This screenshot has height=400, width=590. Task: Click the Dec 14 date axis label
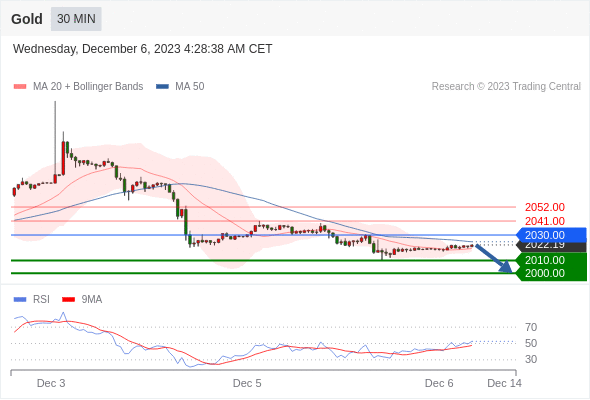pyautogui.click(x=505, y=383)
